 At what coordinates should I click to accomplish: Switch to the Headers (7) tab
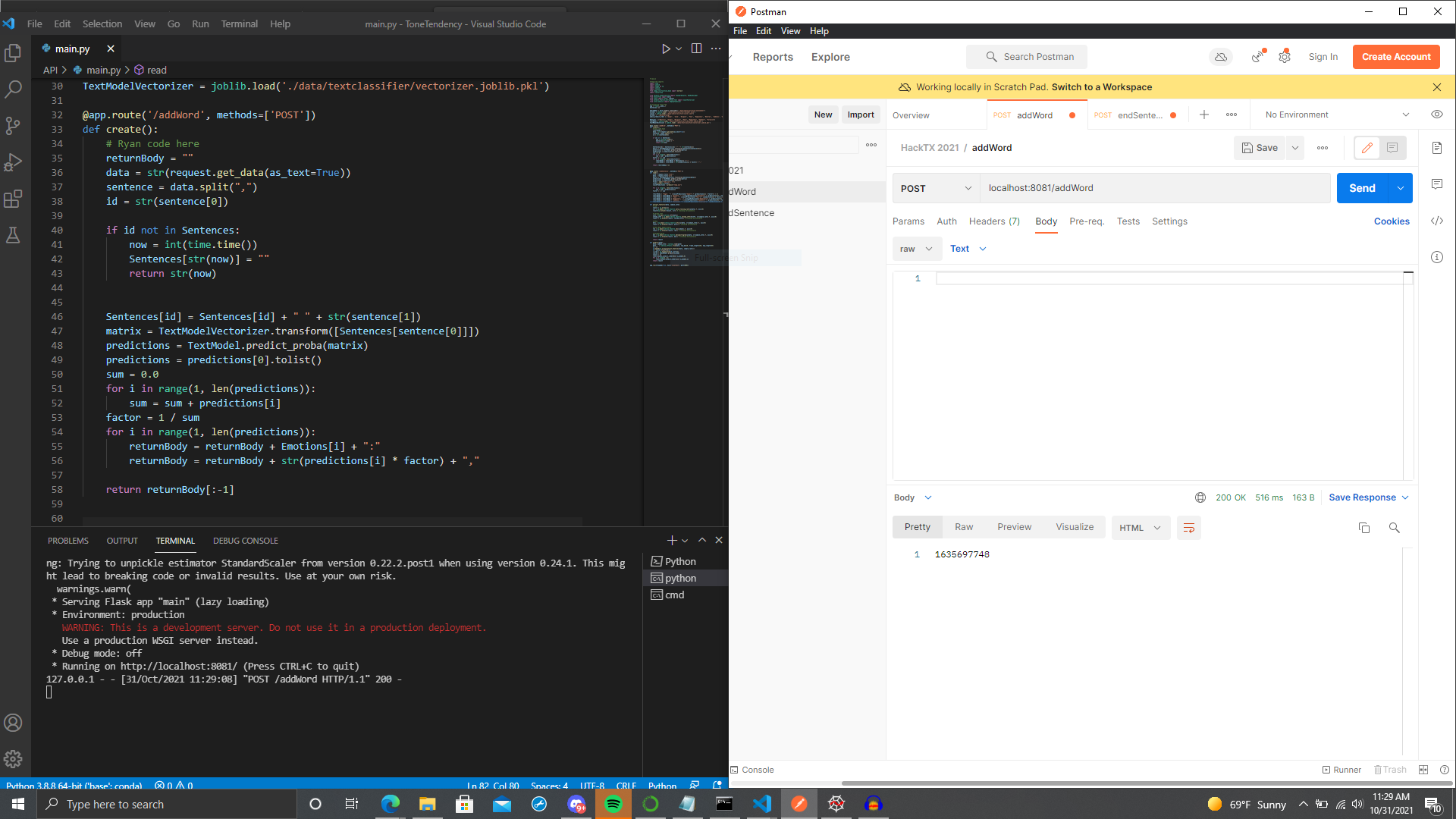994,221
